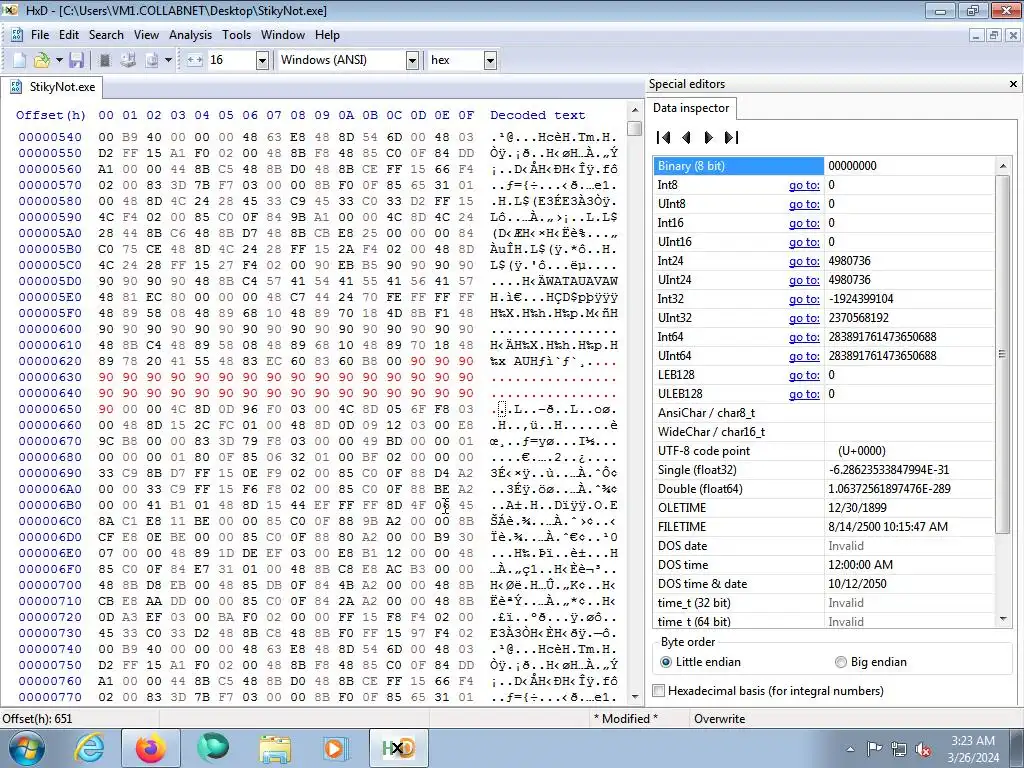Viewport: 1024px width, 768px height.
Task: Click the Open RAM chip icon
Action: [104, 60]
